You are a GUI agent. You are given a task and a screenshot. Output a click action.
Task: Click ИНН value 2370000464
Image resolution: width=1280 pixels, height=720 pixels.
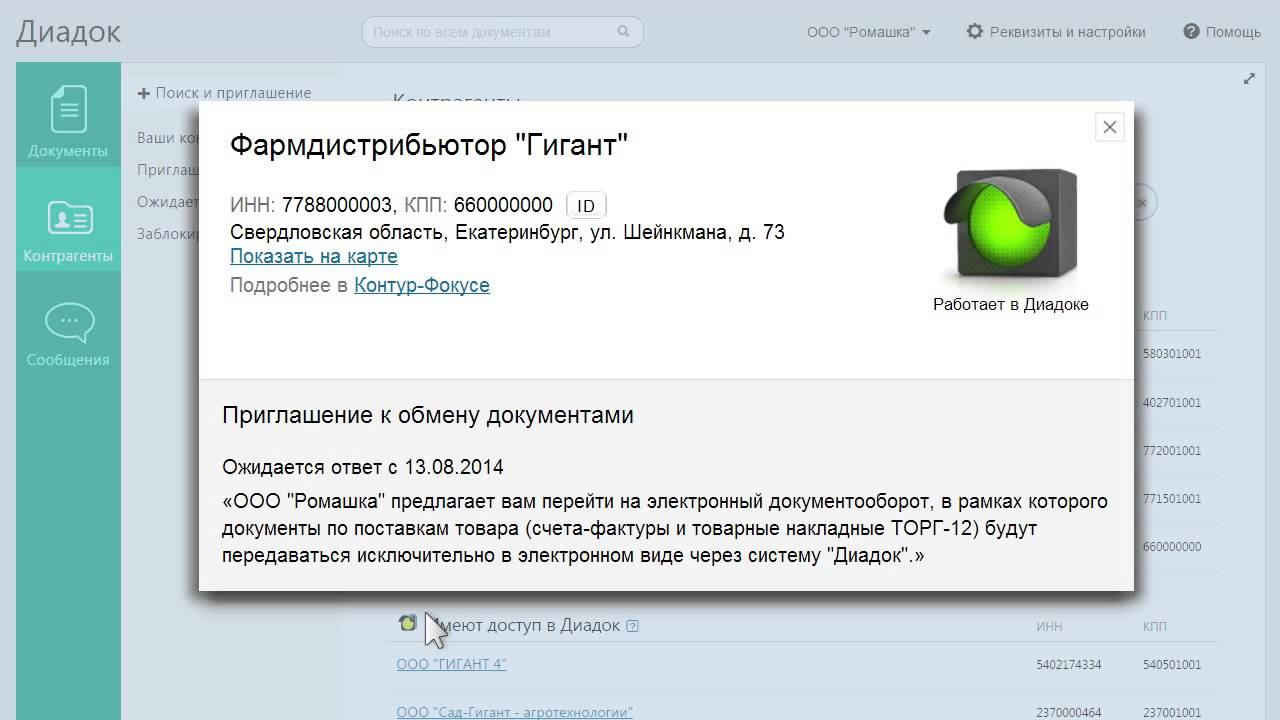point(1069,713)
